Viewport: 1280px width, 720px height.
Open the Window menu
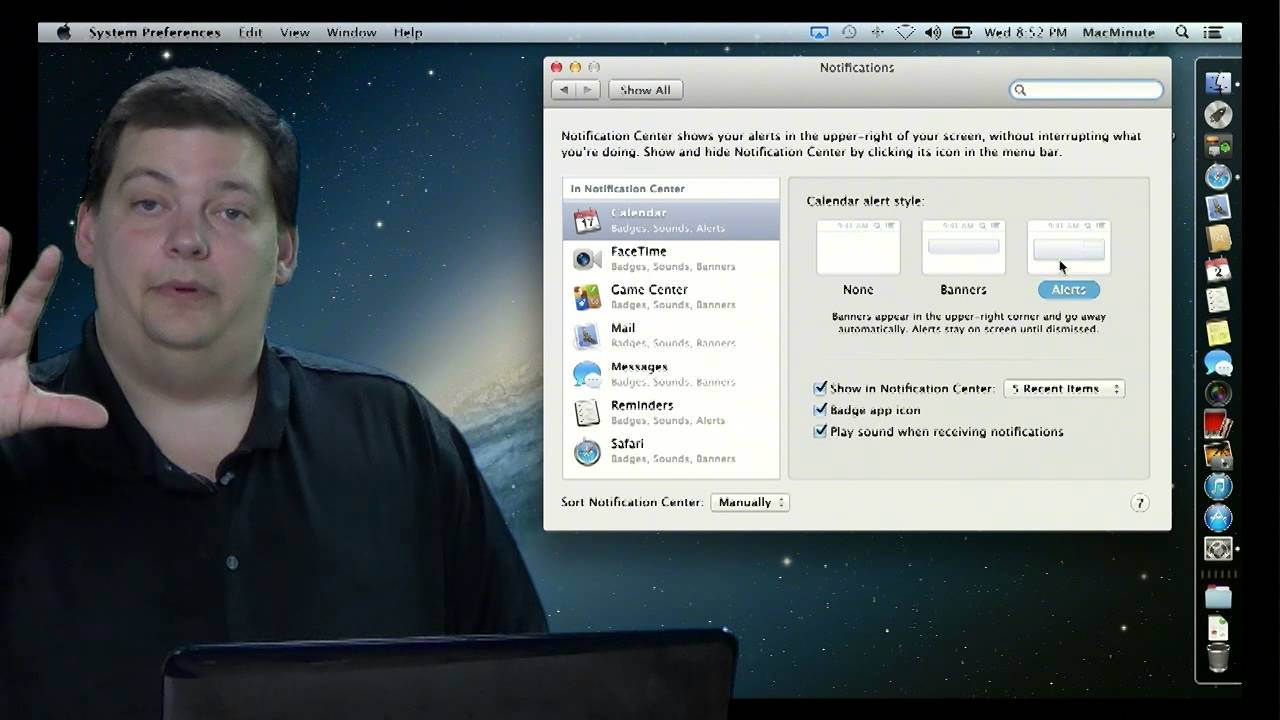(351, 32)
